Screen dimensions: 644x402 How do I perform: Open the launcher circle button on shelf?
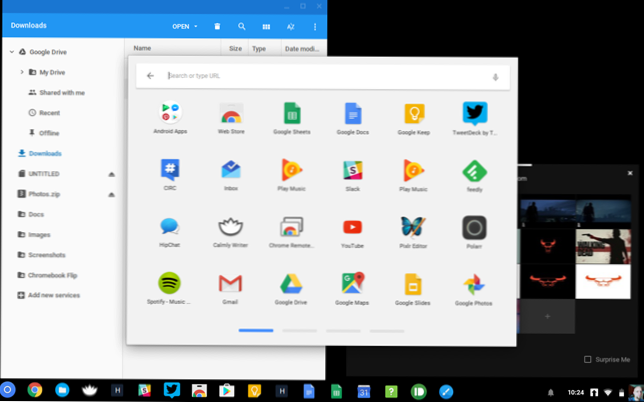click(x=8, y=390)
